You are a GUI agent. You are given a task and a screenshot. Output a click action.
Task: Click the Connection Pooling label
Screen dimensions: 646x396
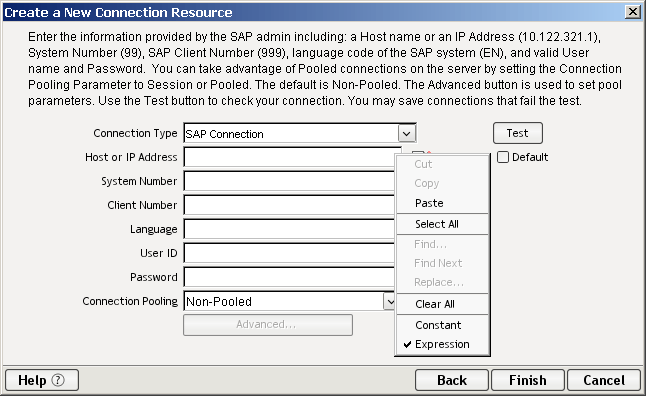pyautogui.click(x=130, y=301)
